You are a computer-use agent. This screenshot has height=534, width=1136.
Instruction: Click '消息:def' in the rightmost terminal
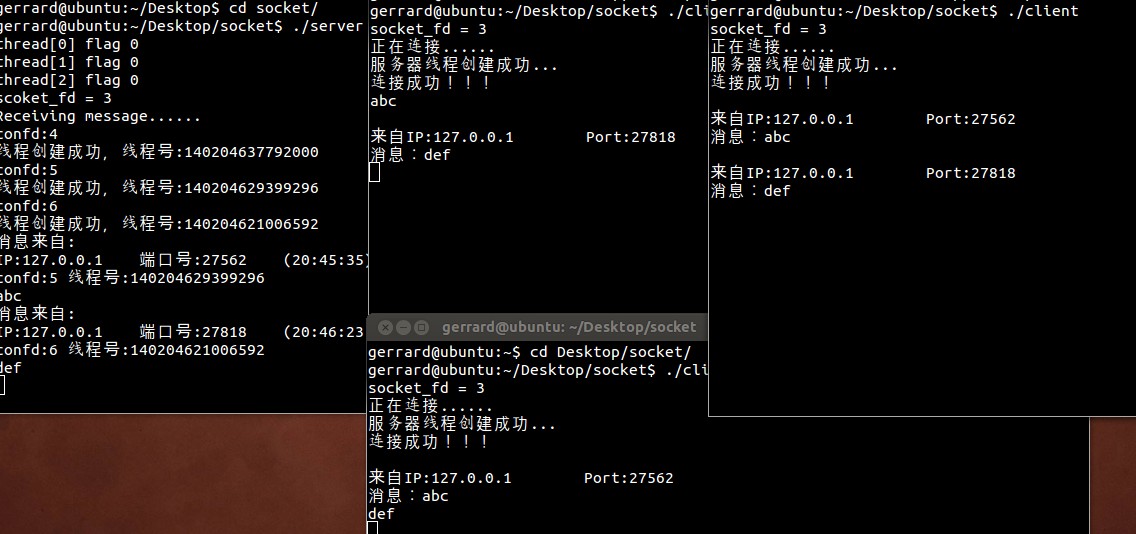(x=750, y=191)
